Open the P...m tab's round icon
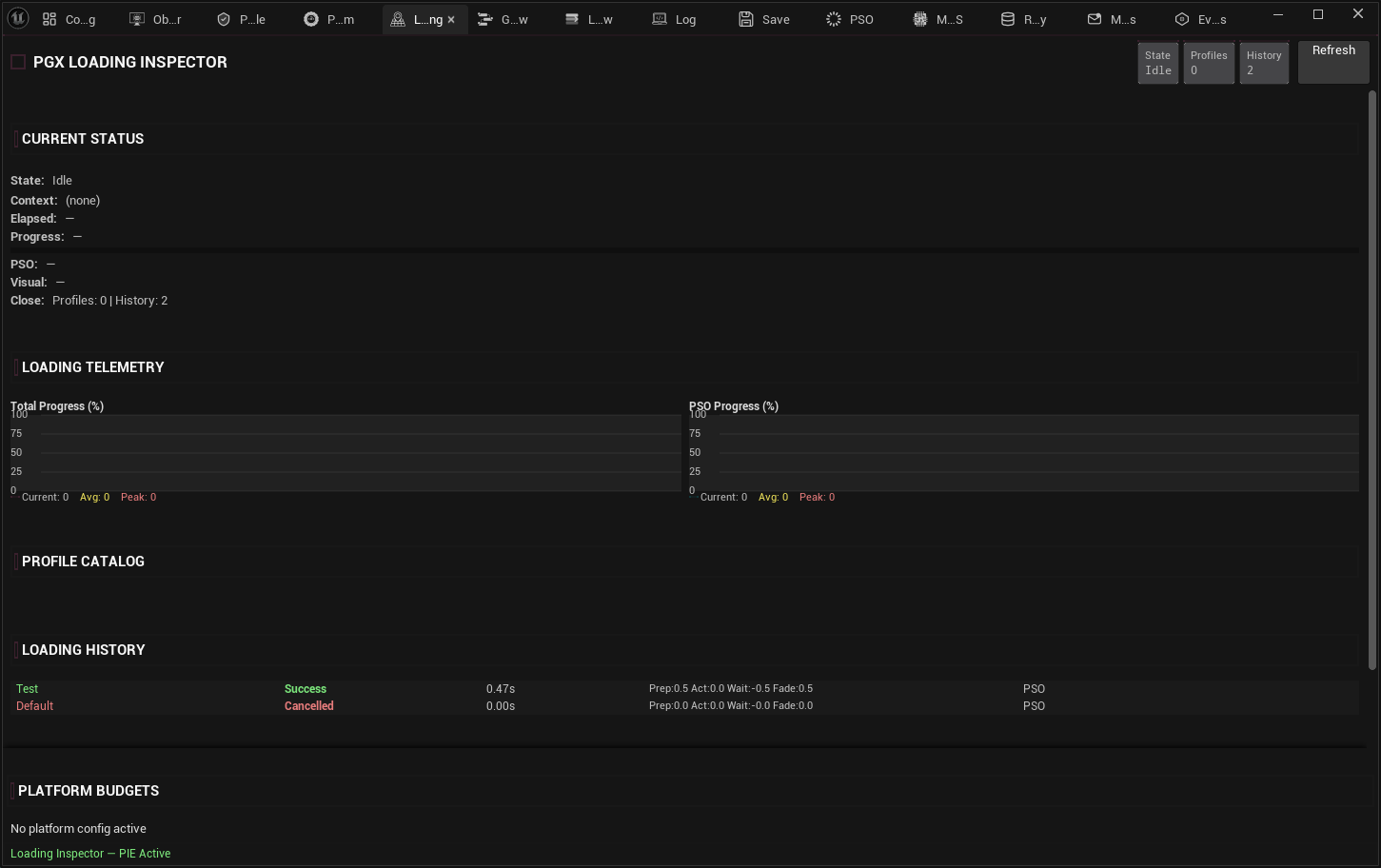Image resolution: width=1381 pixels, height=868 pixels. (x=311, y=19)
